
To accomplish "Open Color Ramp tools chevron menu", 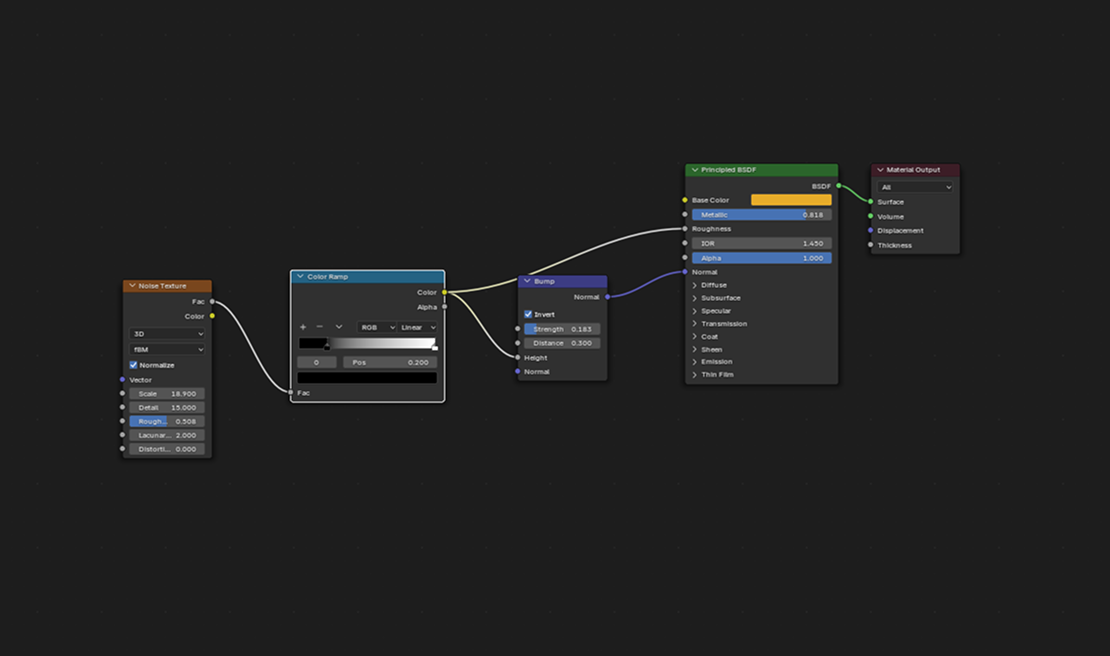I will (x=339, y=327).
